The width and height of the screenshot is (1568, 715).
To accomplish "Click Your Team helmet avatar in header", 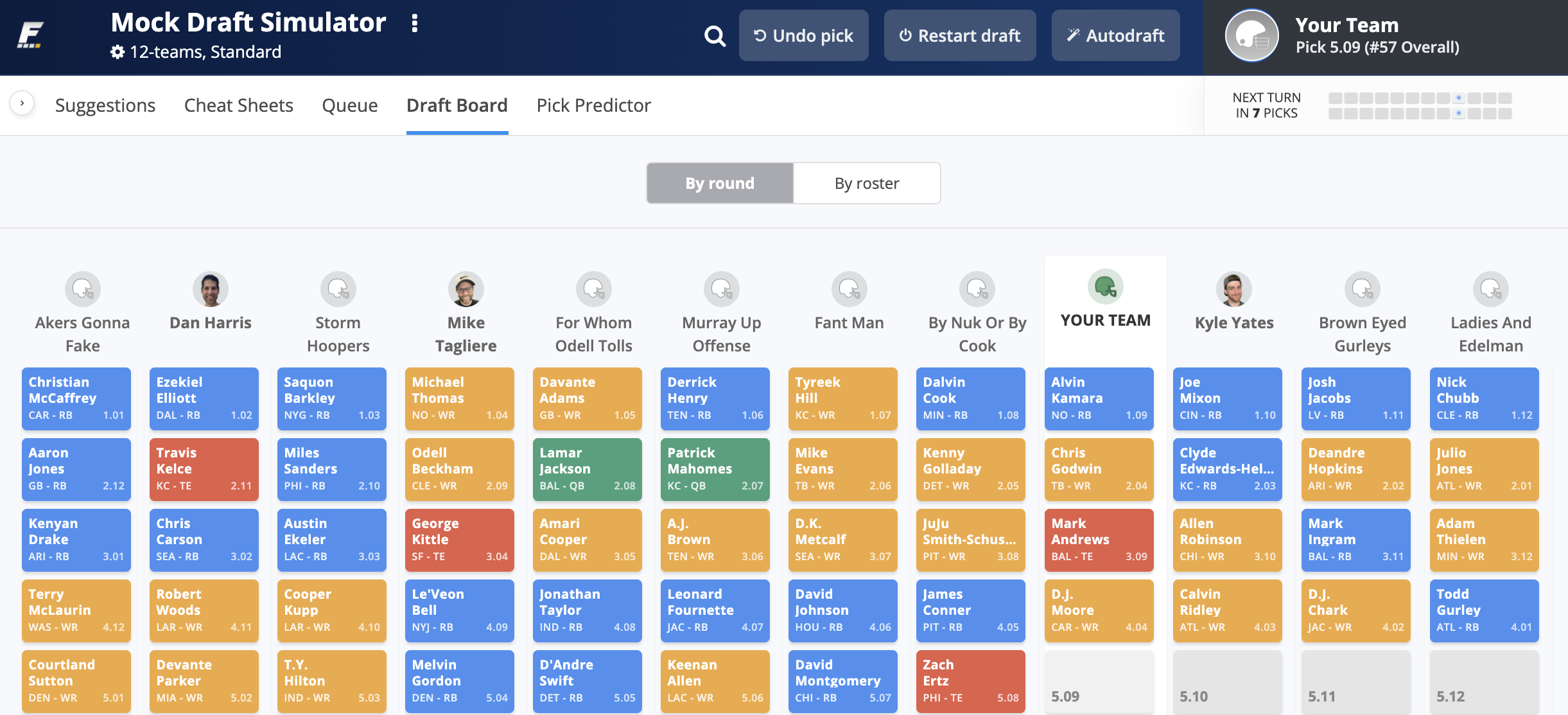I will 1251,36.
